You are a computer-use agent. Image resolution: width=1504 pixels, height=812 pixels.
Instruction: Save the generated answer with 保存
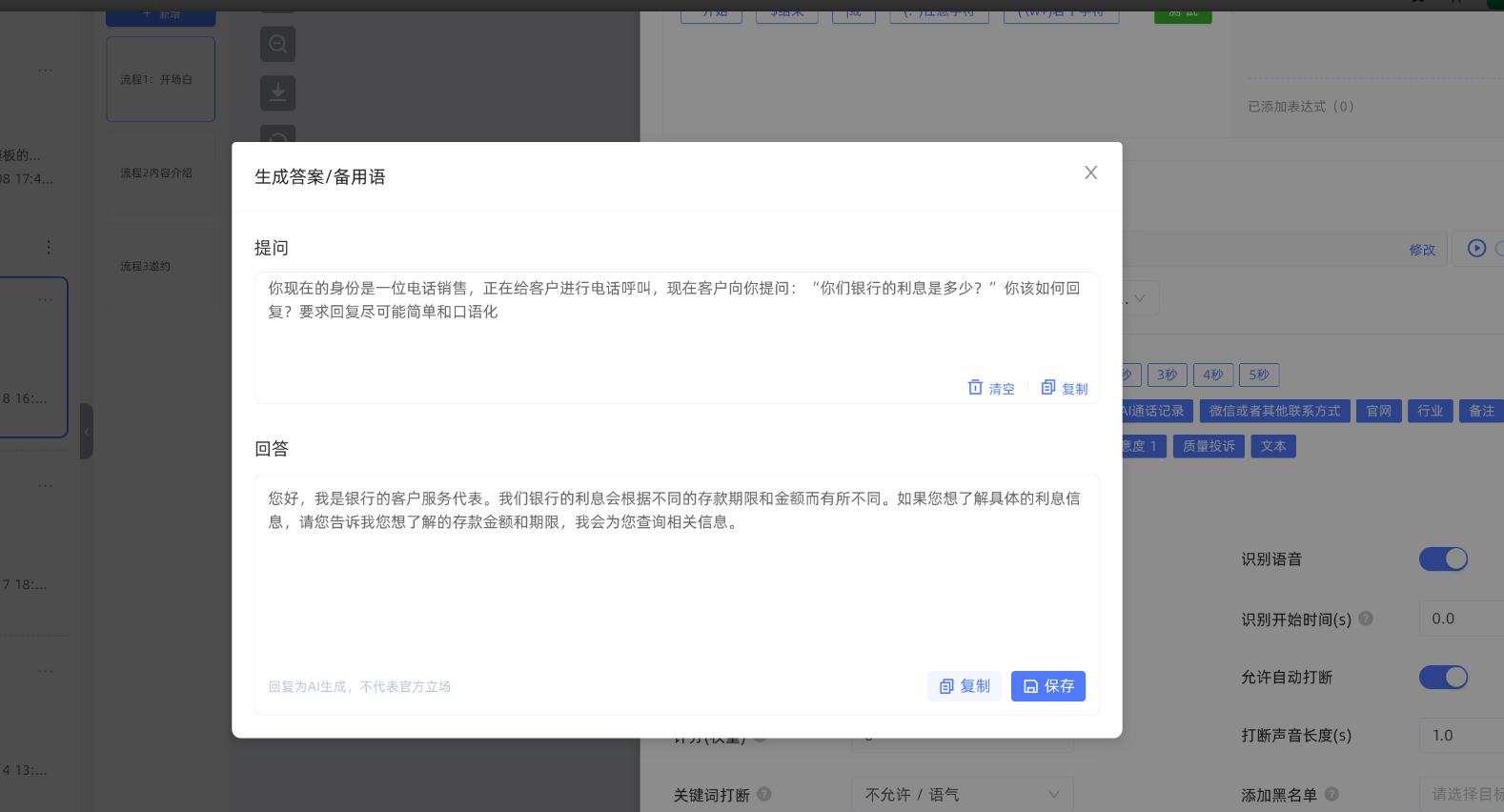pyautogui.click(x=1047, y=686)
